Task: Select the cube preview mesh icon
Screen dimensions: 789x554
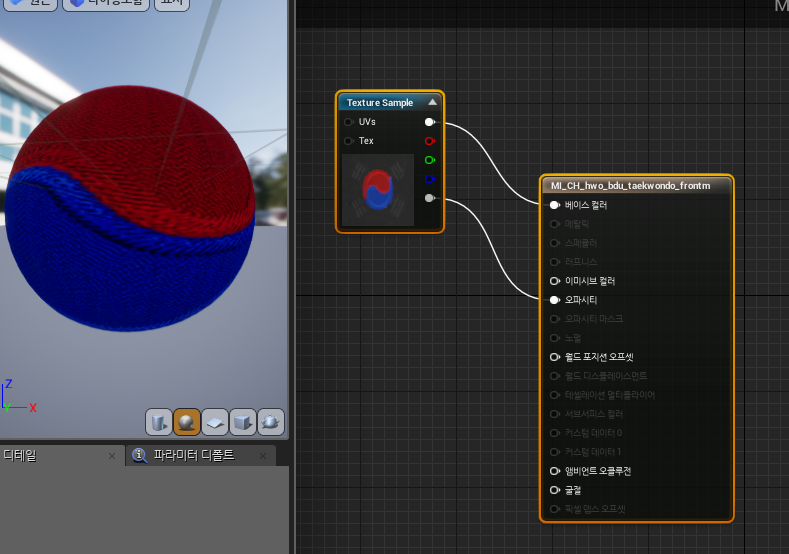Action: pyautogui.click(x=243, y=422)
